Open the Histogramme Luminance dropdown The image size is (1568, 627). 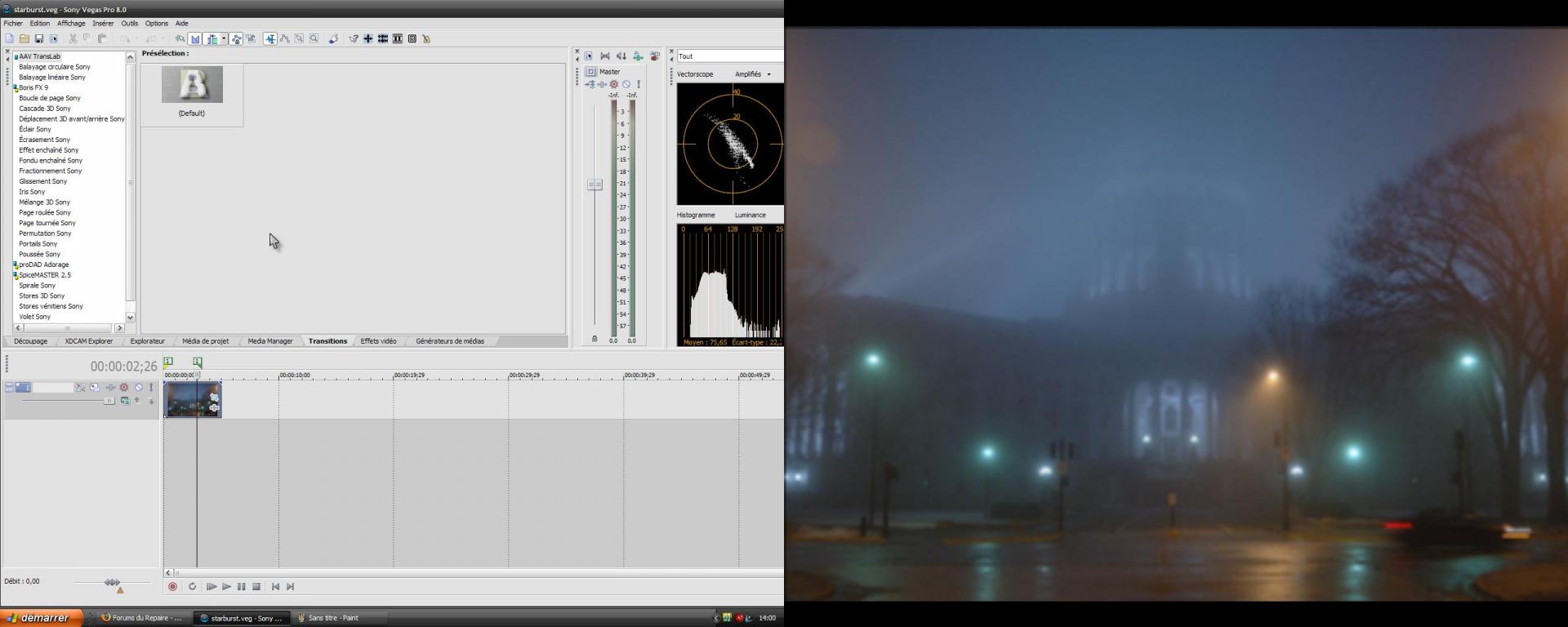click(x=750, y=216)
